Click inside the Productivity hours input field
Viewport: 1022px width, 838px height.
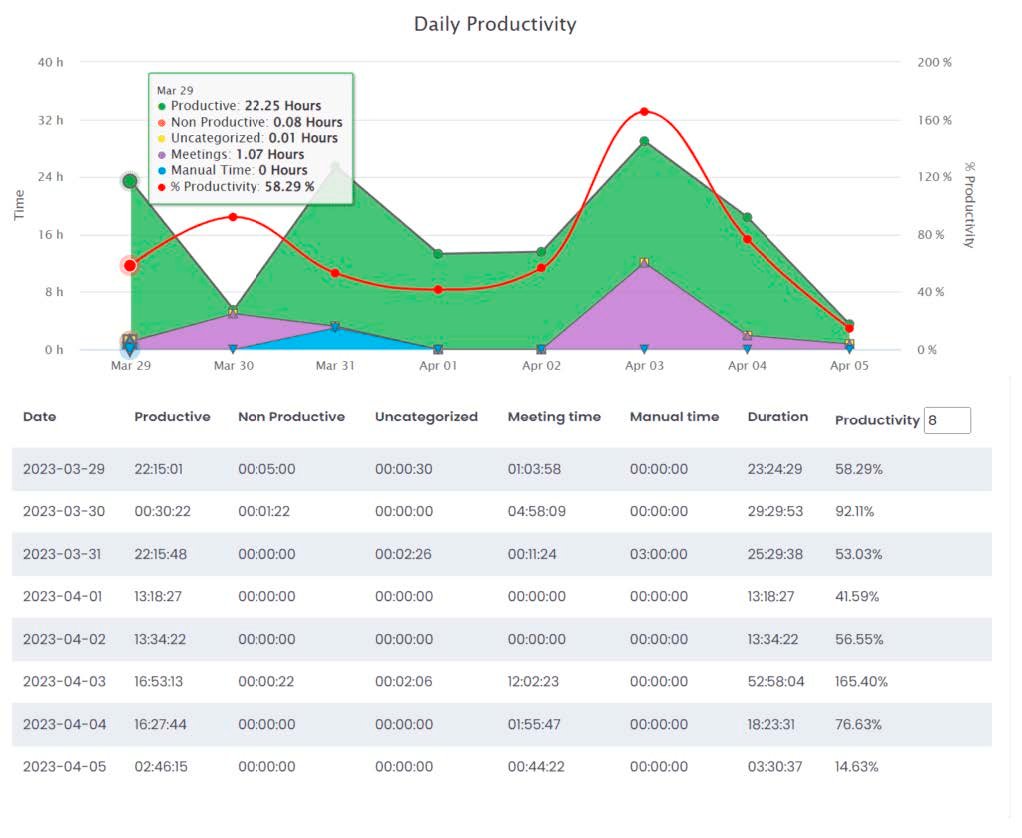pyautogui.click(x=947, y=420)
